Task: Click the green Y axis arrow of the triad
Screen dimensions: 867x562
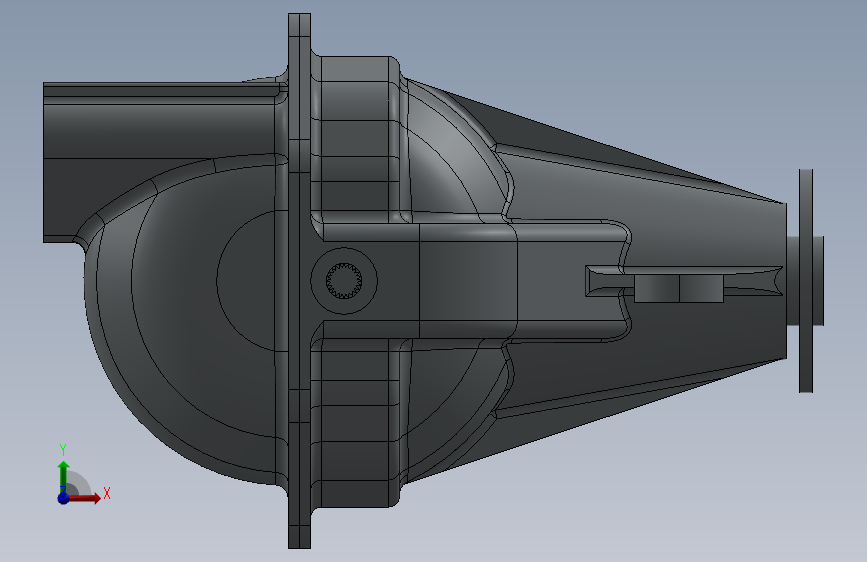Action: pyautogui.click(x=64, y=477)
